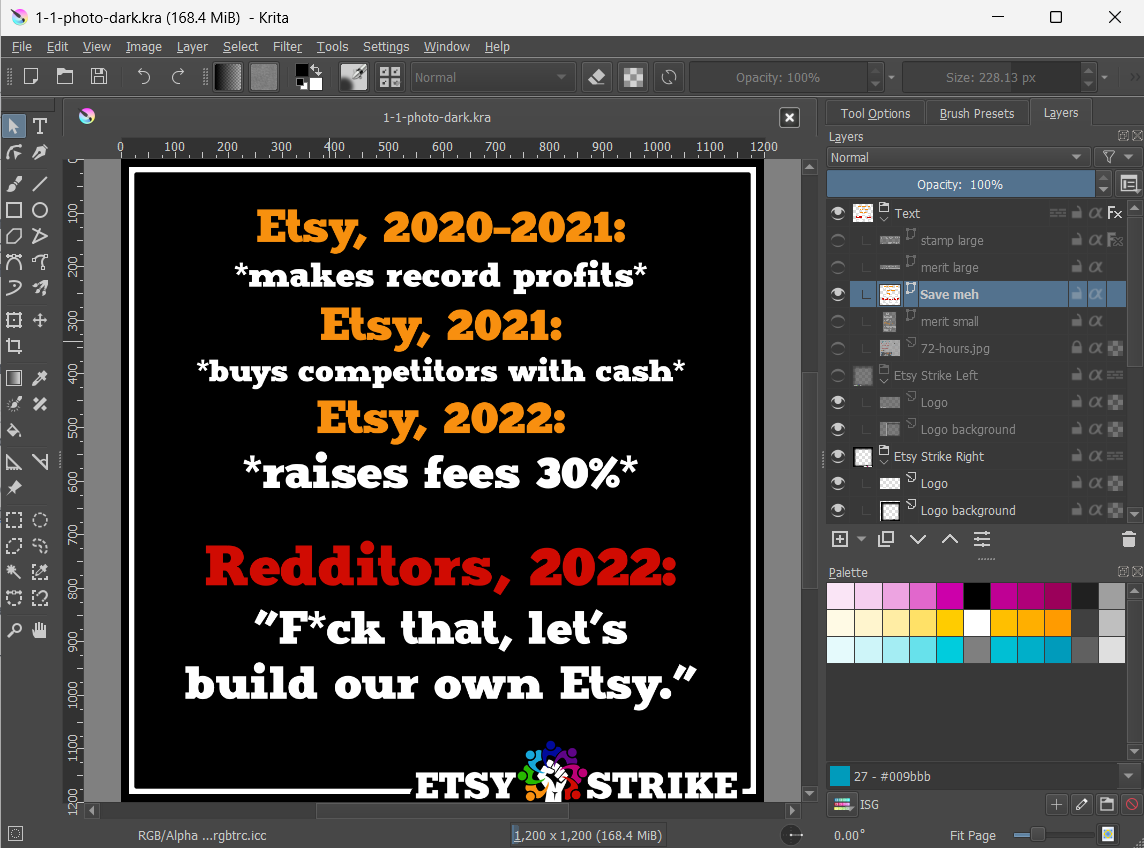Redo the last action
This screenshot has width=1144, height=848.
(177, 77)
